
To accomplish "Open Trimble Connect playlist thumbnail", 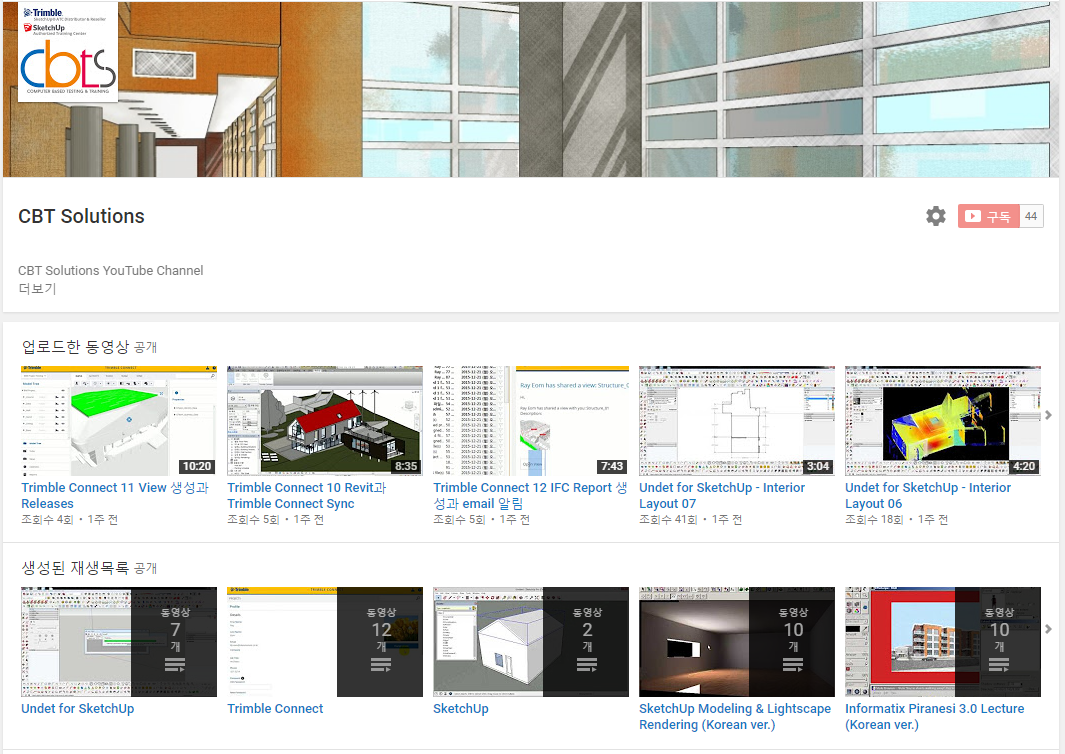I will coord(325,642).
